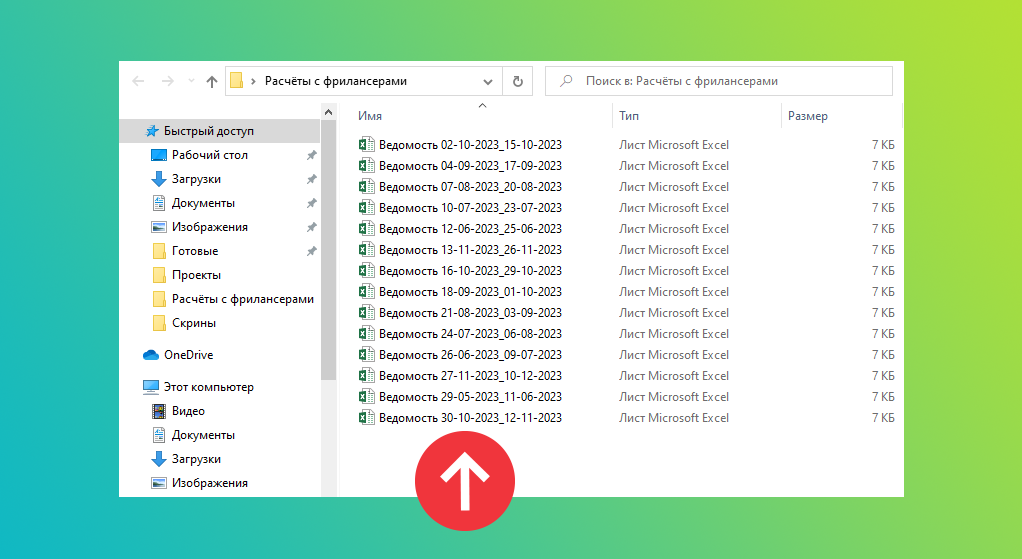Click Excel icon of Ведомость 02-10-2023_15-10-2023
Viewport: 1022px width, 559px height.
point(366,144)
